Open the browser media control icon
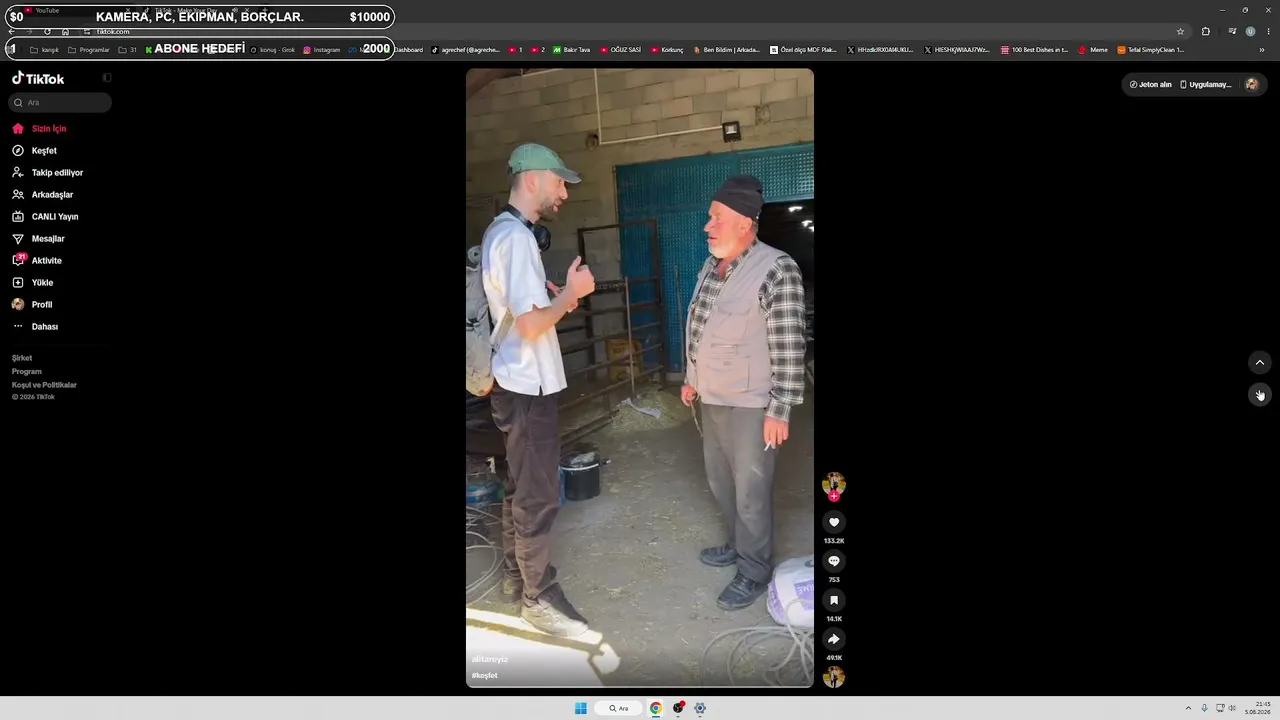The width and height of the screenshot is (1280, 720). (1232, 31)
